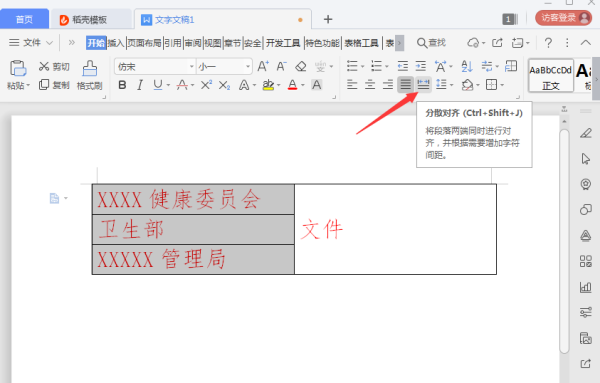The height and width of the screenshot is (383, 600).
Task: Open the sidebar settings sliders icon
Action: point(586,312)
